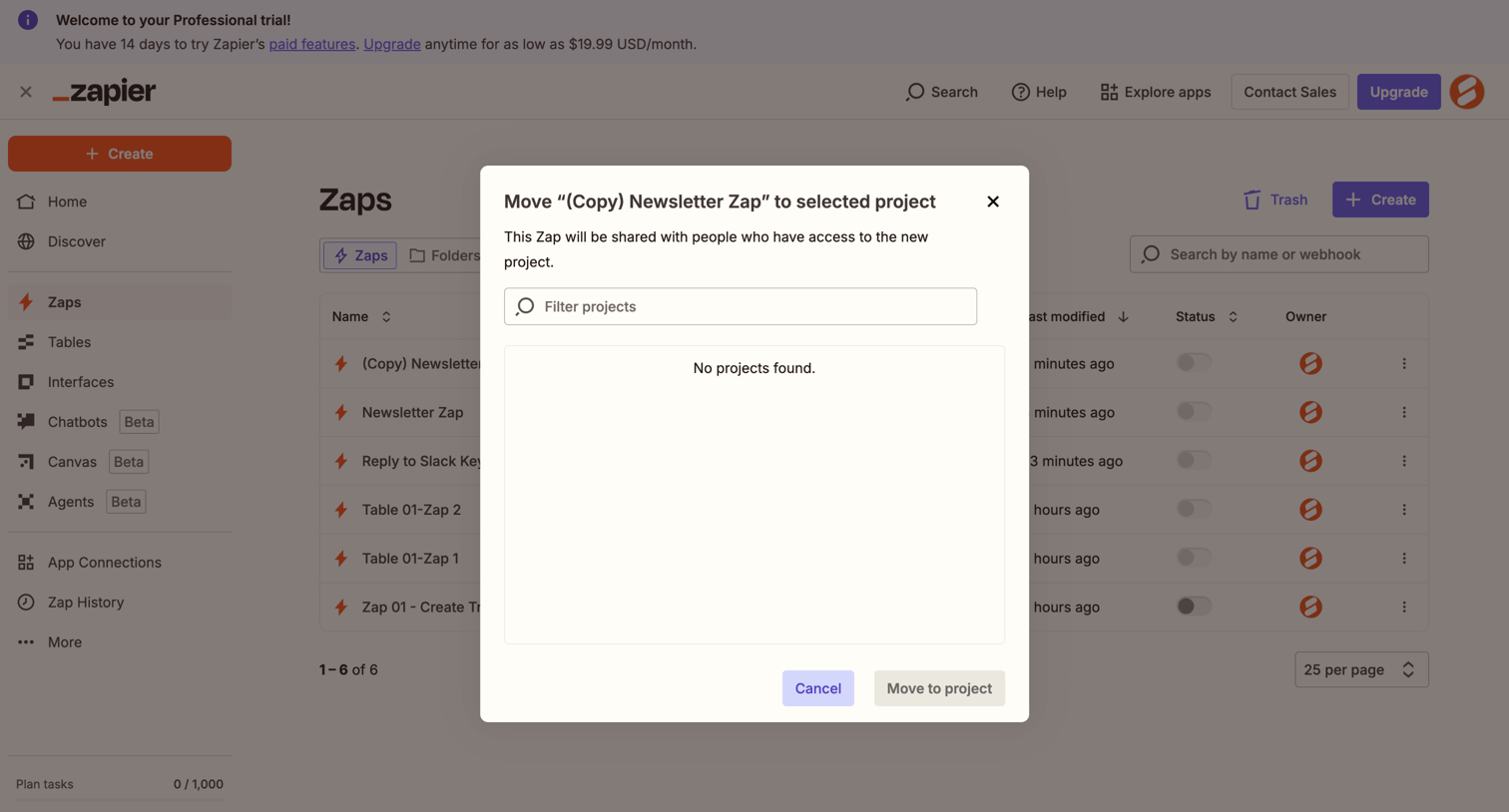Switch to the Zaps tab
This screenshot has height=812, width=1509.
360,255
